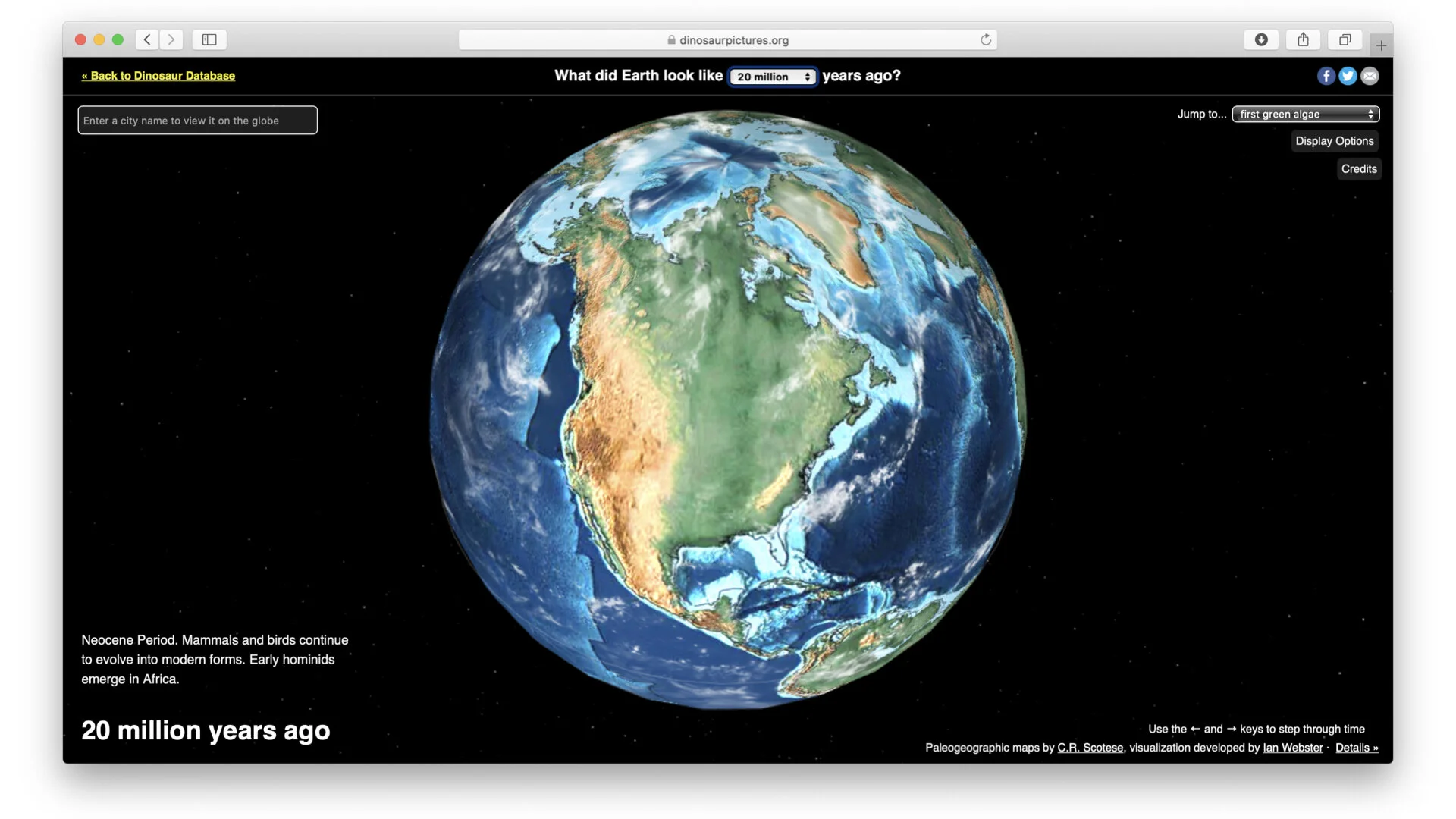
Task: Click the Safari back arrow
Action: (x=147, y=39)
